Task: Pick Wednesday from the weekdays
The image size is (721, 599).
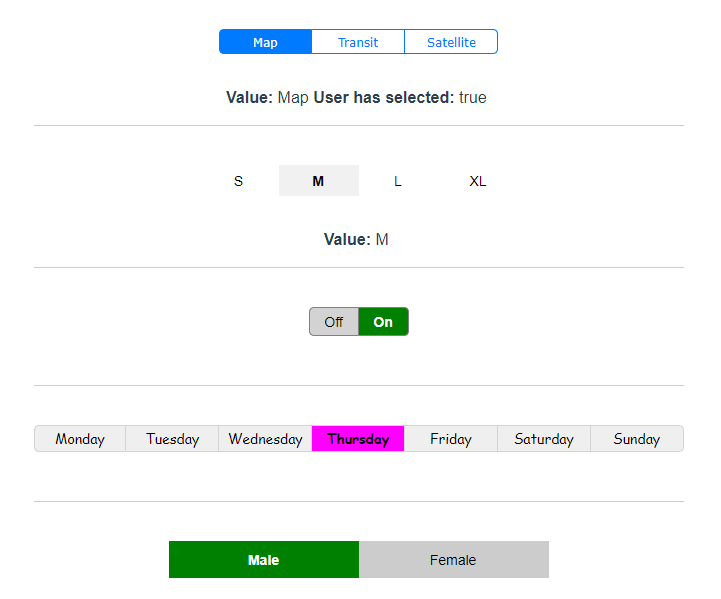Action: click(265, 439)
